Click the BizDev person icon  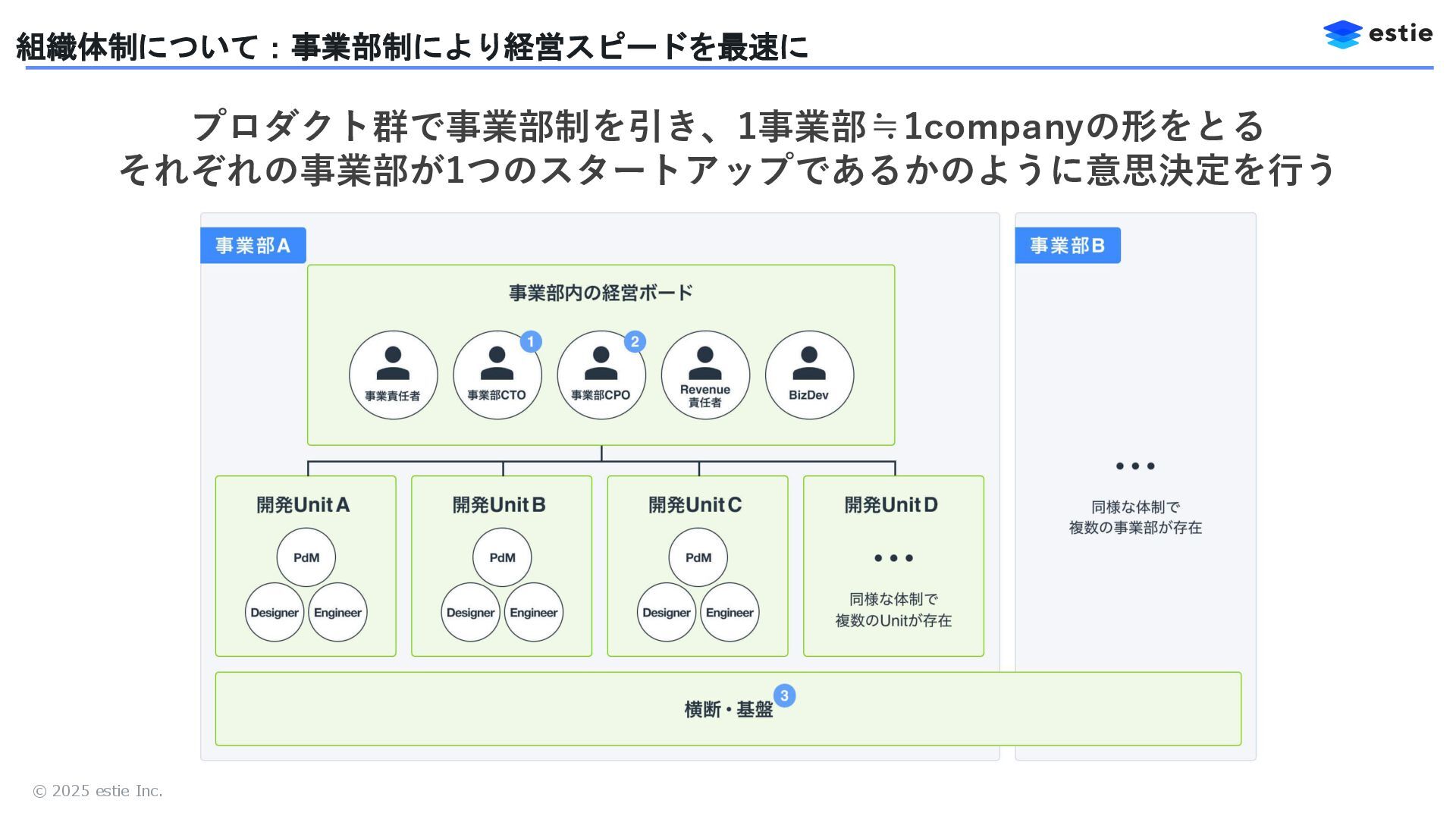[809, 364]
